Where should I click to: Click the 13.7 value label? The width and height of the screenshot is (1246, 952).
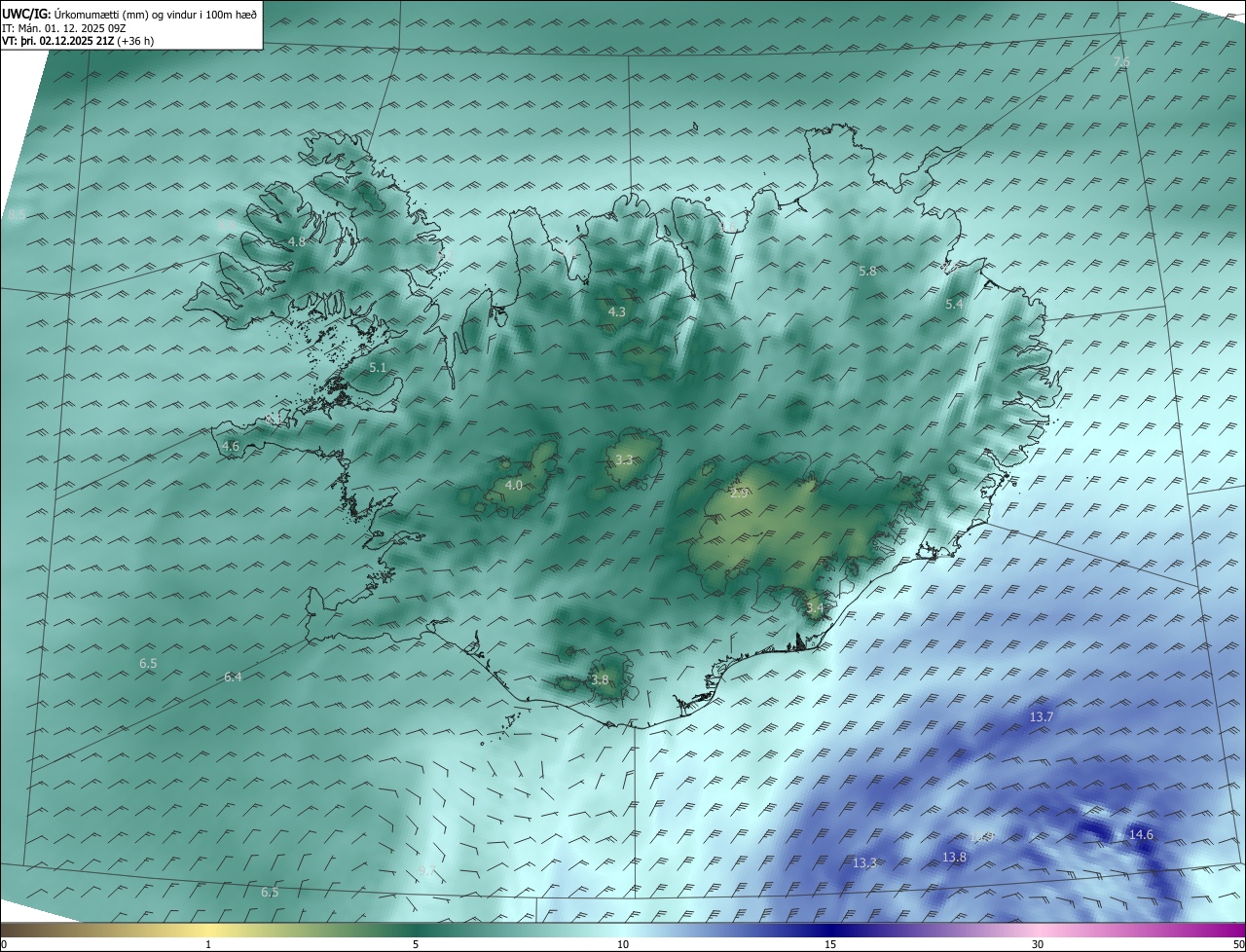[1042, 716]
